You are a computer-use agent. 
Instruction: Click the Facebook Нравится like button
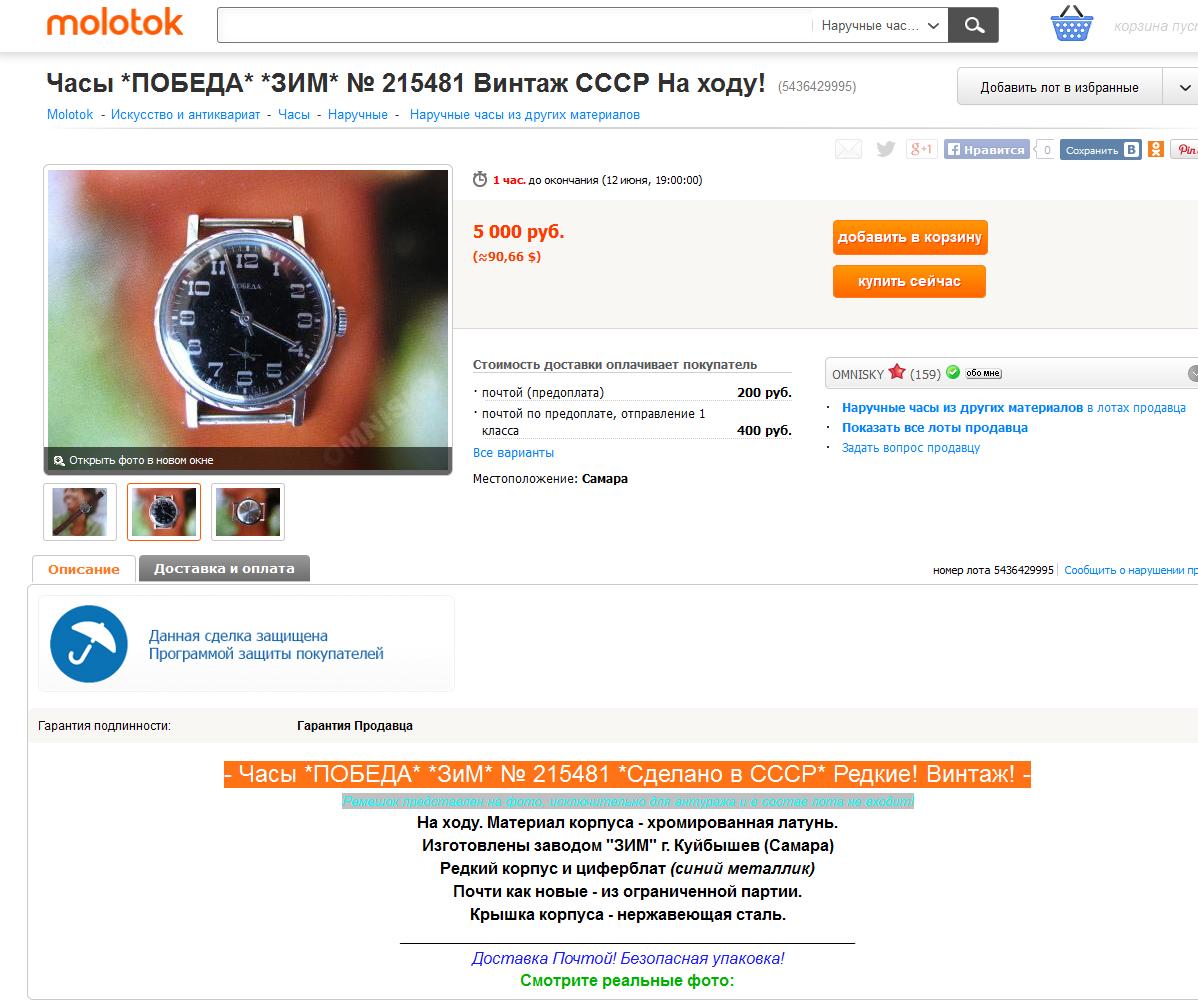pyautogui.click(x=986, y=150)
